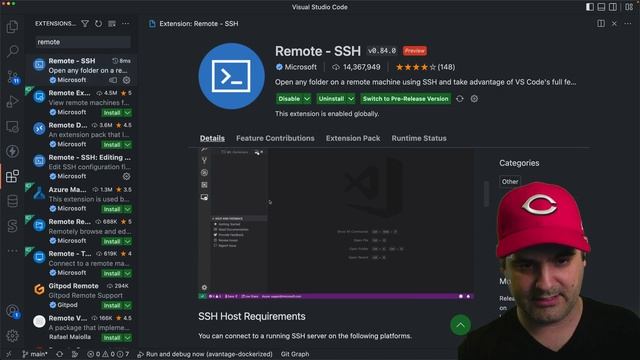Switch to Feature Contributions tab
The height and width of the screenshot is (360, 640).
[x=275, y=138]
